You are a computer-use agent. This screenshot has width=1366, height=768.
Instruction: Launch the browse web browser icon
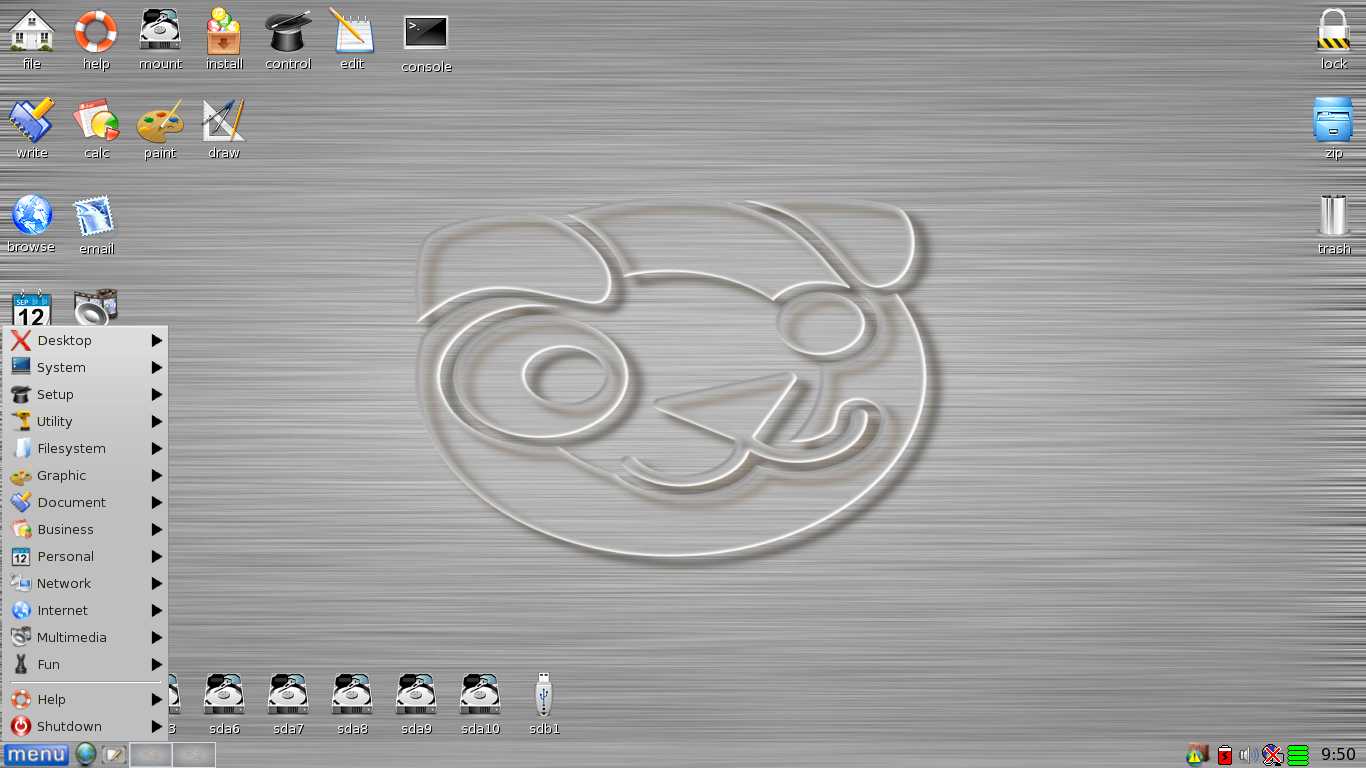click(x=32, y=215)
